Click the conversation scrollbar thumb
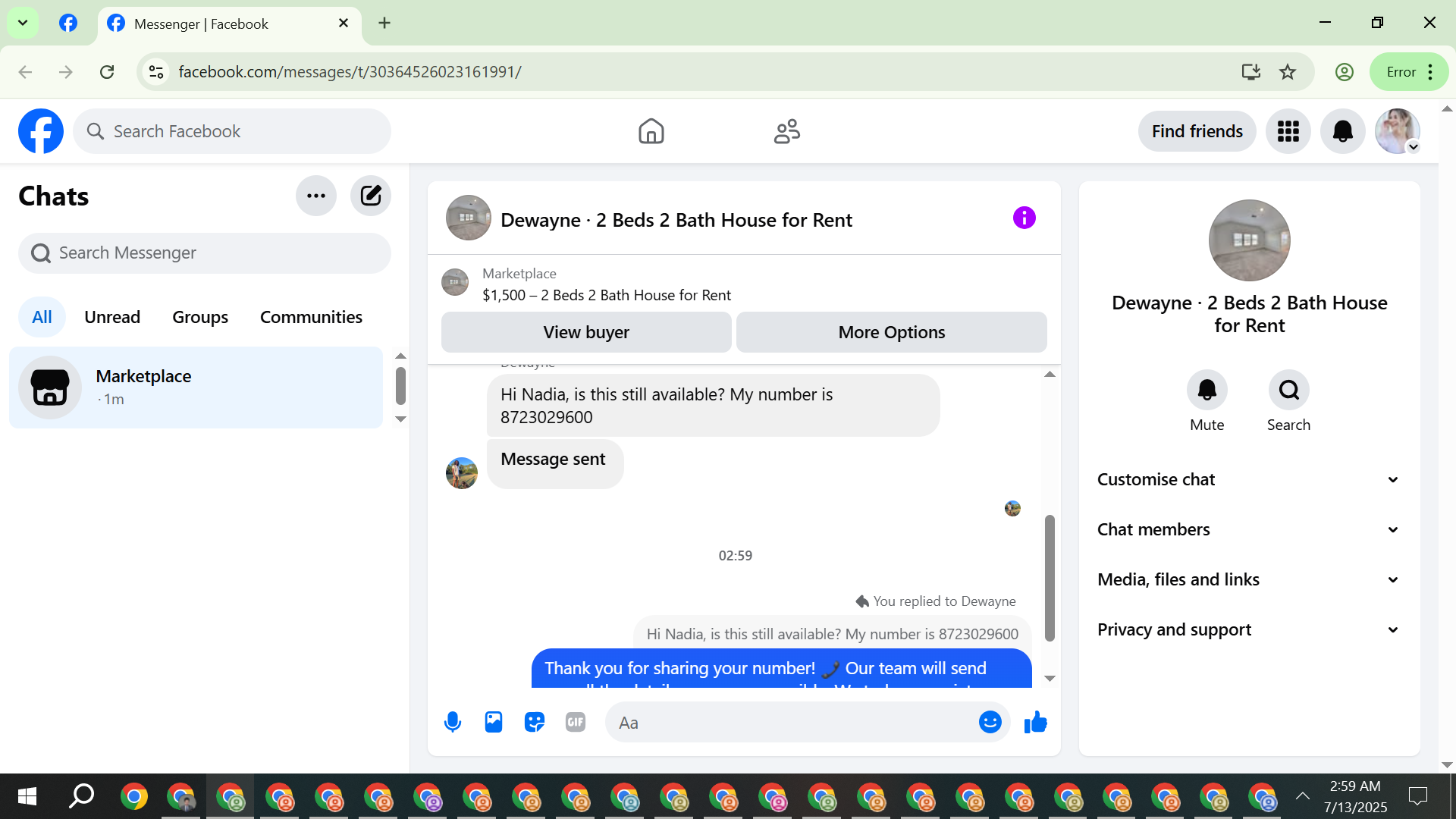Image resolution: width=1456 pixels, height=819 pixels. click(x=1050, y=578)
